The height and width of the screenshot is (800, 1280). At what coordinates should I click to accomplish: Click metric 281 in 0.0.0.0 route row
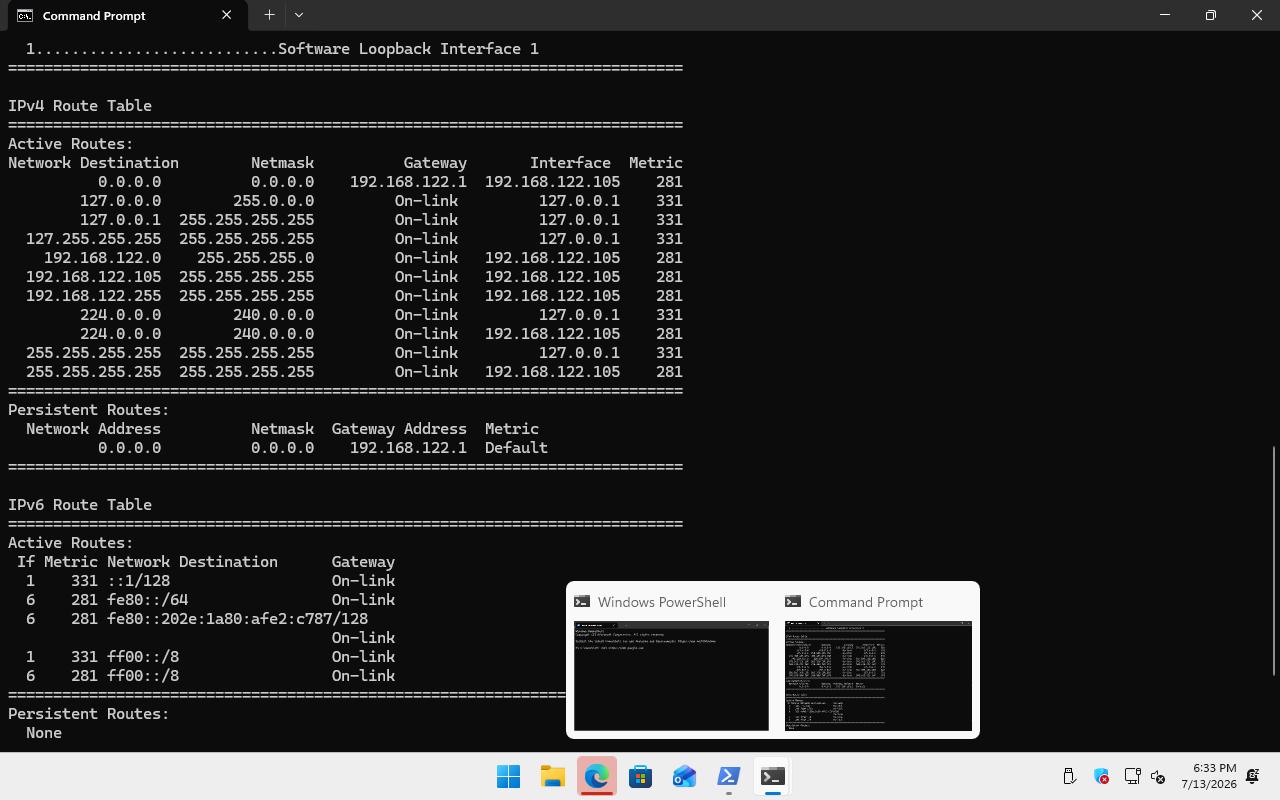[669, 182]
